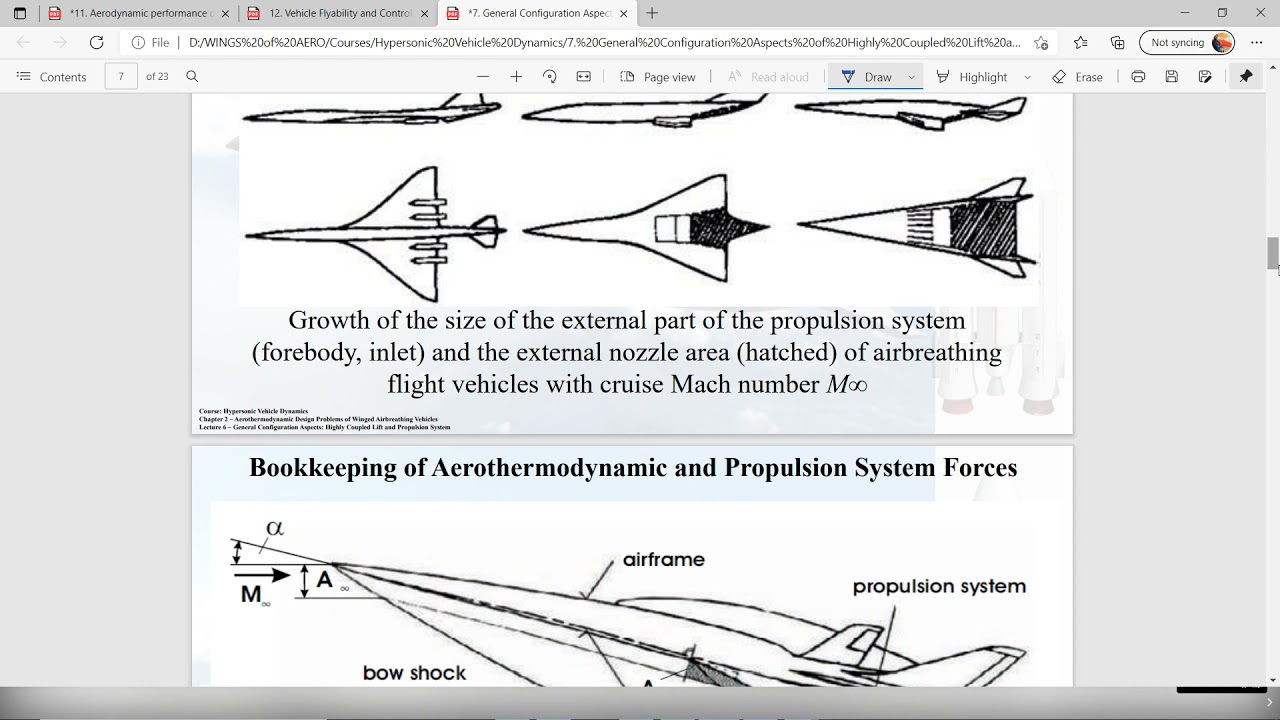Rotate the PDF page

pos(550,77)
